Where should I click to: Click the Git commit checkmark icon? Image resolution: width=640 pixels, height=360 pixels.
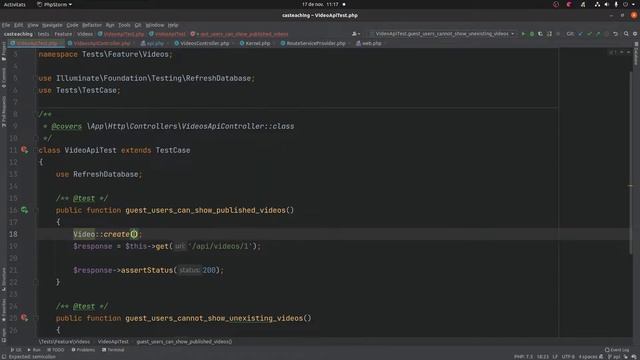click(x=589, y=34)
